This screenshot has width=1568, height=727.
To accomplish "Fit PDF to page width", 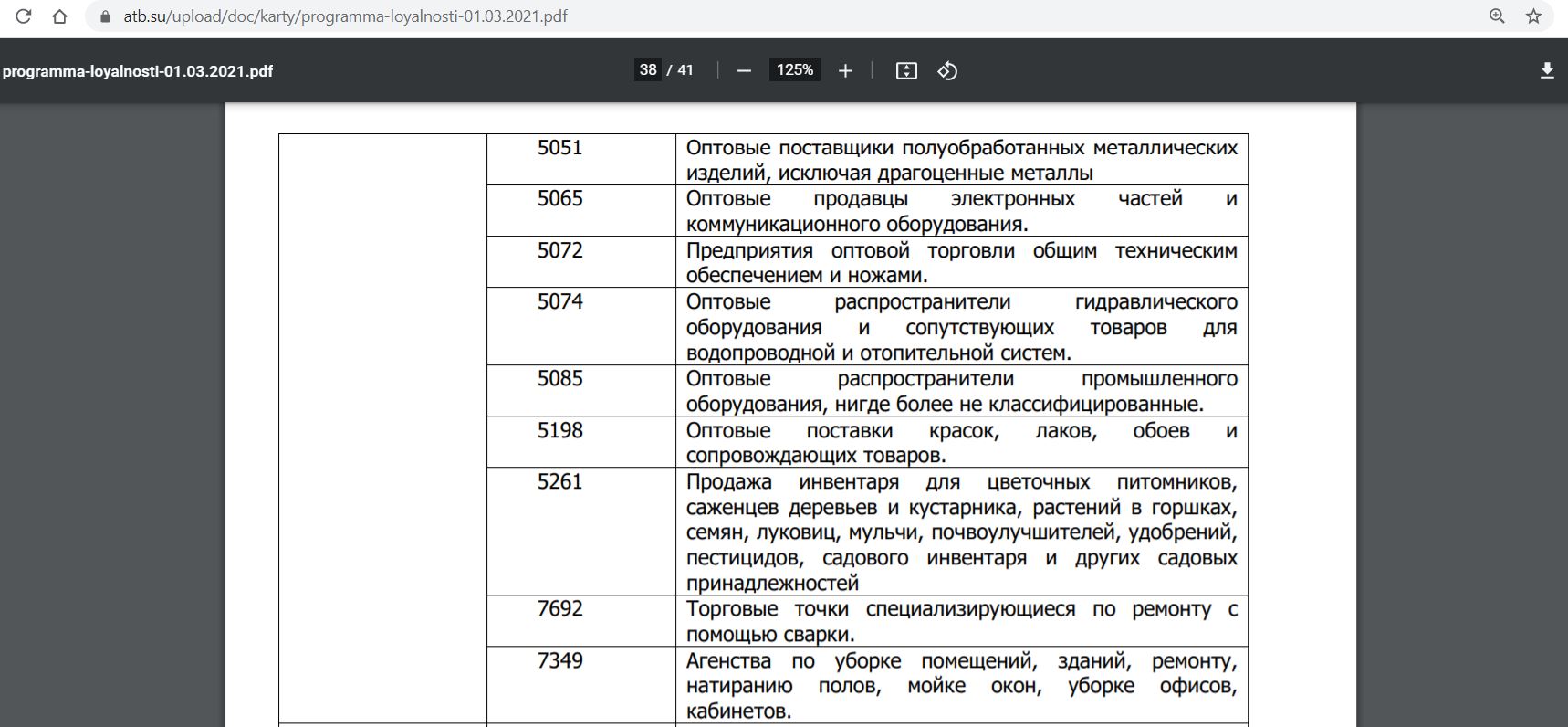I will coord(906,70).
